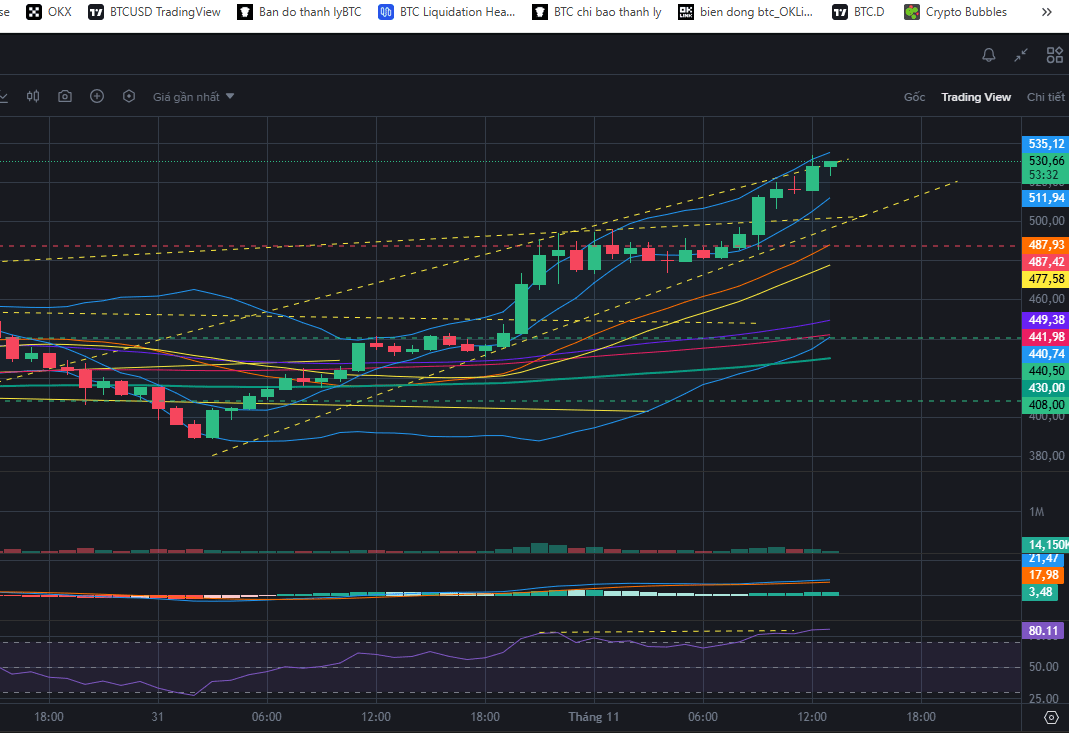Take a chart snapshot with the camera icon

65,96
